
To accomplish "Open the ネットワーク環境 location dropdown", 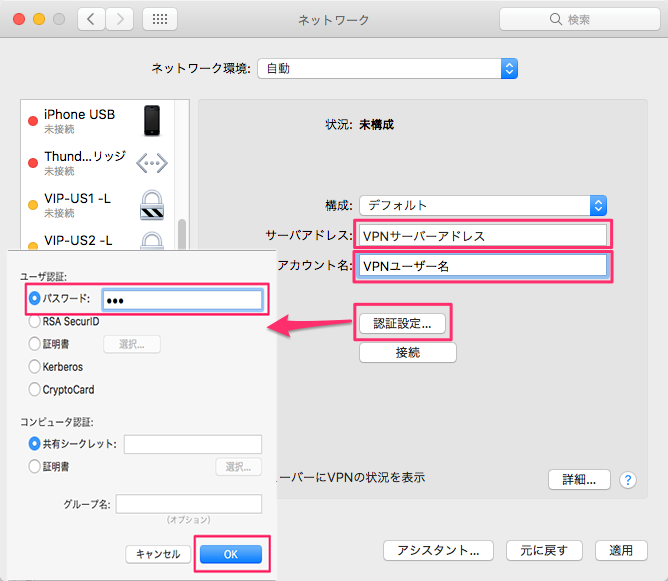I will [x=387, y=69].
